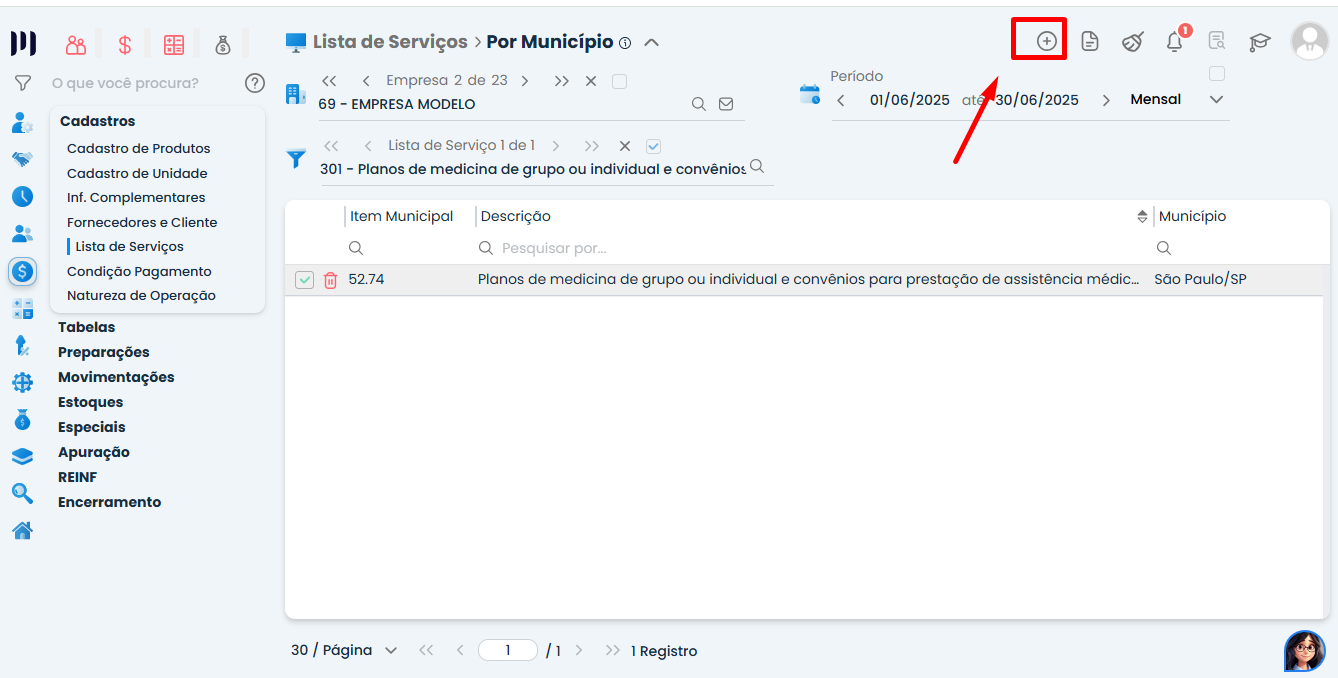Go to previous Empresa with single left arrow

pos(366,81)
